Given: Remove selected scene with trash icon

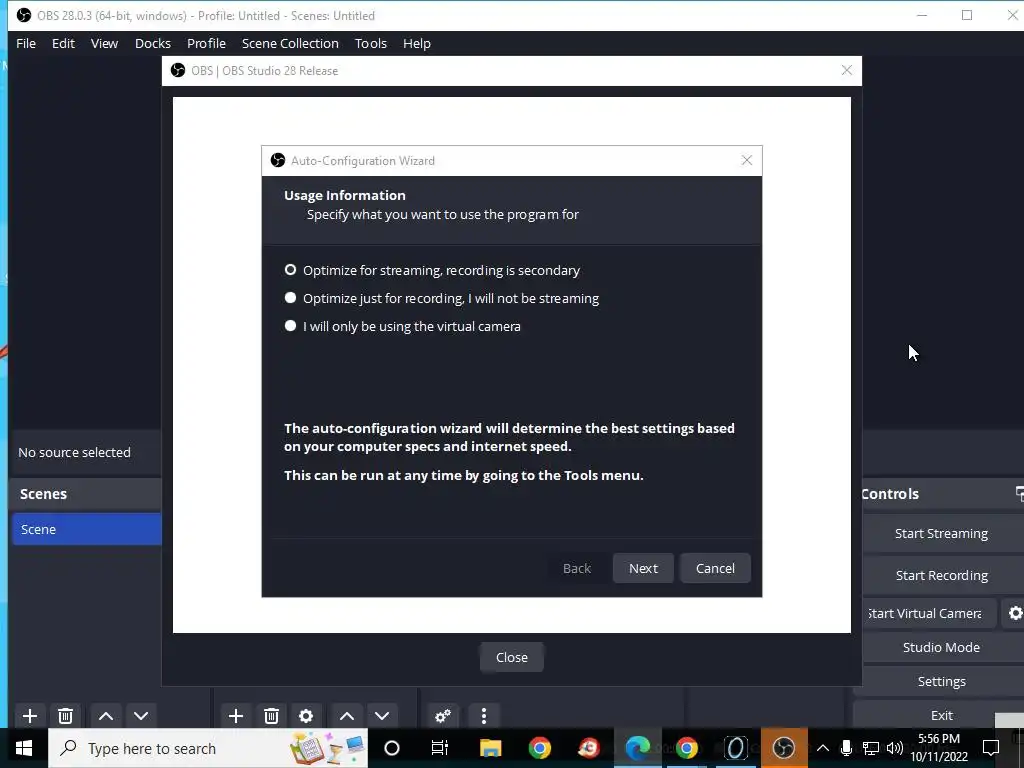Looking at the screenshot, I should tap(65, 716).
